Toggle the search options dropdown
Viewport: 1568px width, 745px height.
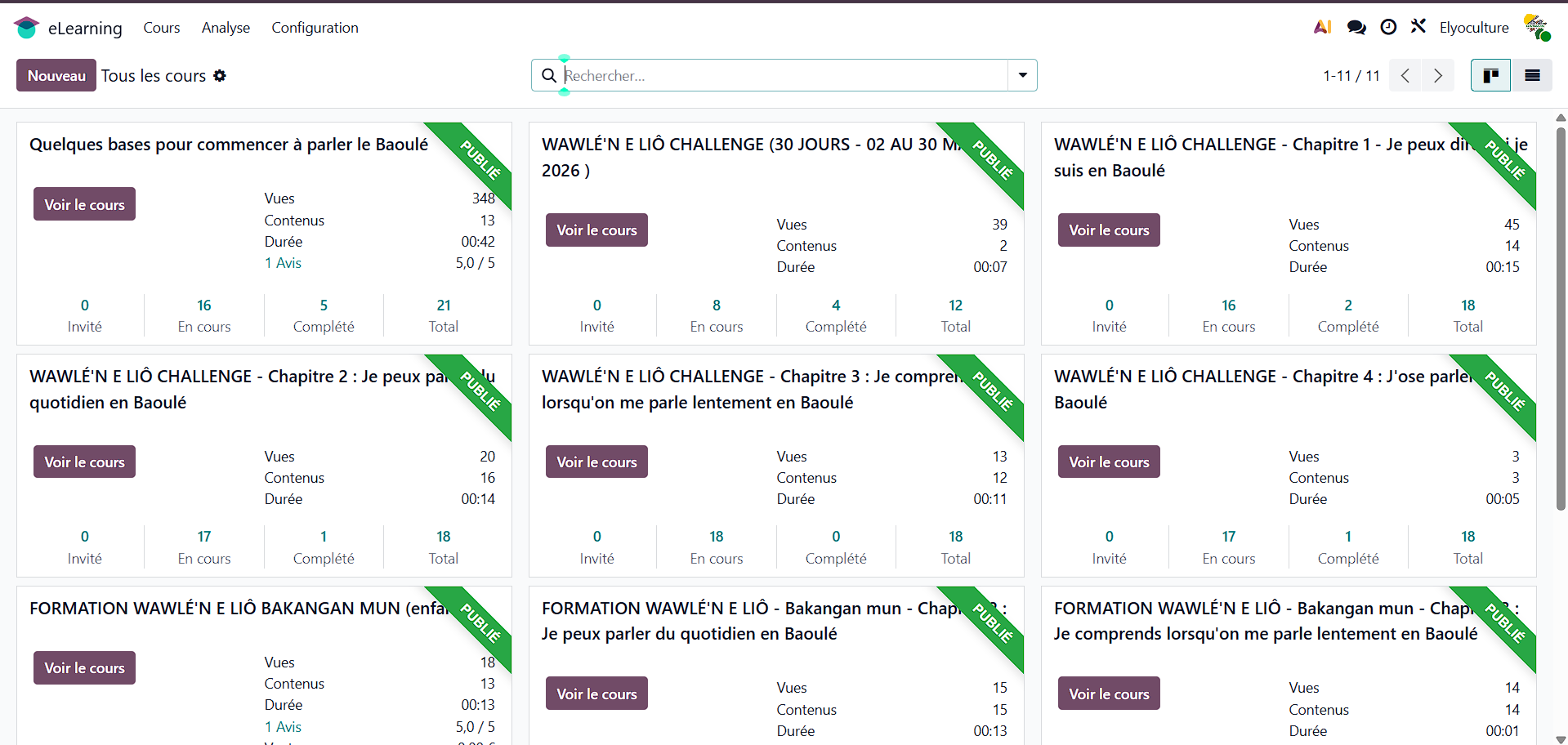click(x=1022, y=75)
